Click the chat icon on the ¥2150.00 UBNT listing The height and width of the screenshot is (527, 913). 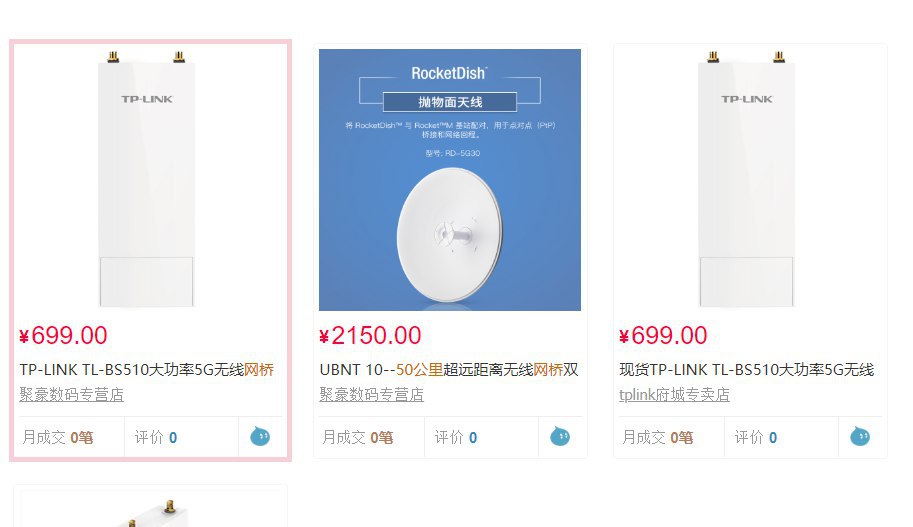point(560,436)
